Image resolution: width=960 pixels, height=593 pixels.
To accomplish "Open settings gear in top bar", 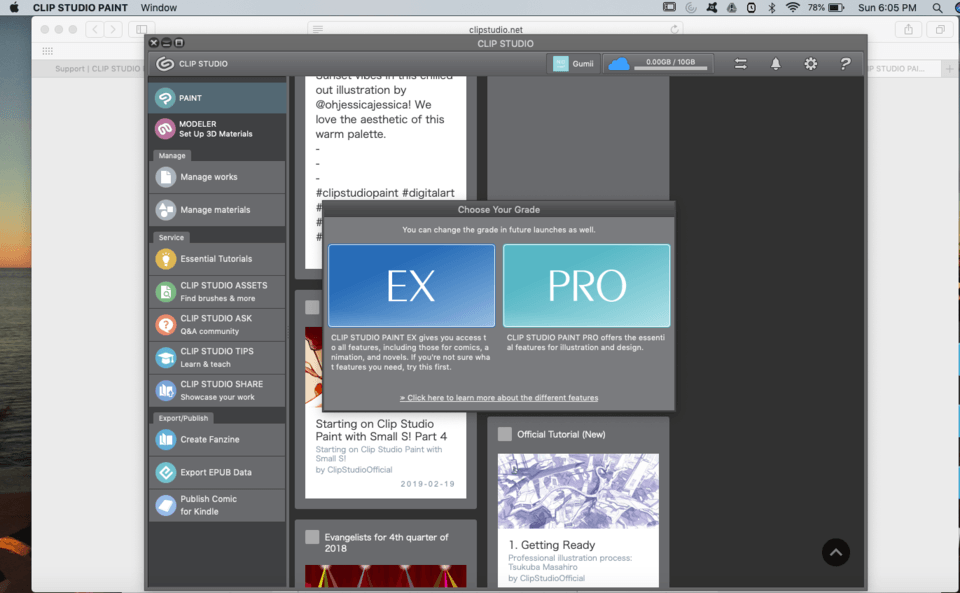I will pyautogui.click(x=810, y=64).
